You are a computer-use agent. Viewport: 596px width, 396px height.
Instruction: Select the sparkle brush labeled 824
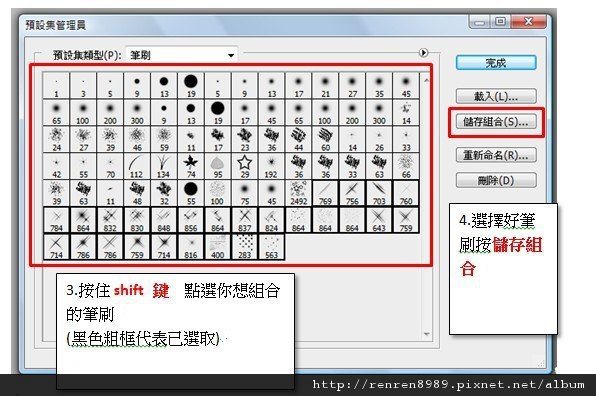272,220
